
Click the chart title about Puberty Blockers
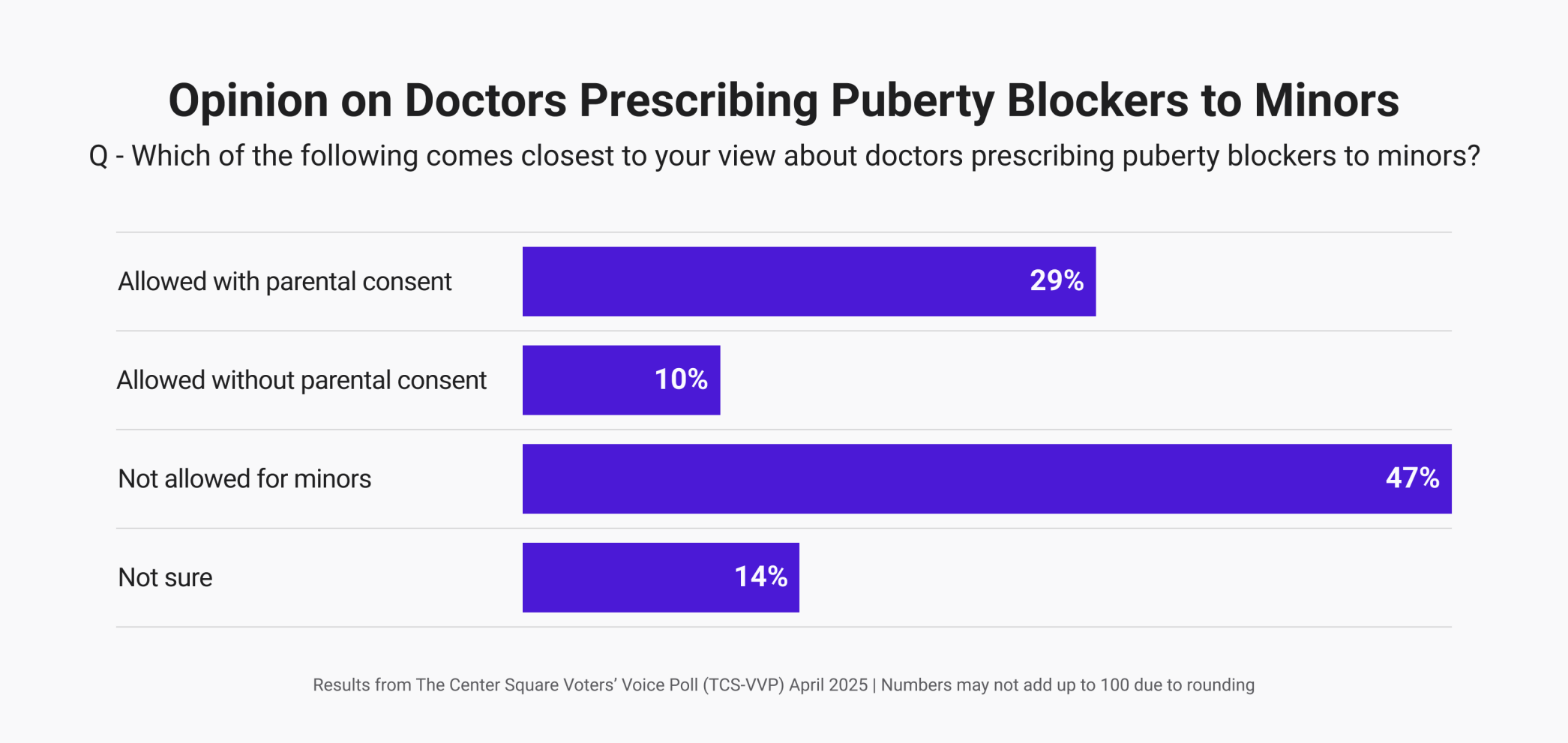[x=784, y=100]
